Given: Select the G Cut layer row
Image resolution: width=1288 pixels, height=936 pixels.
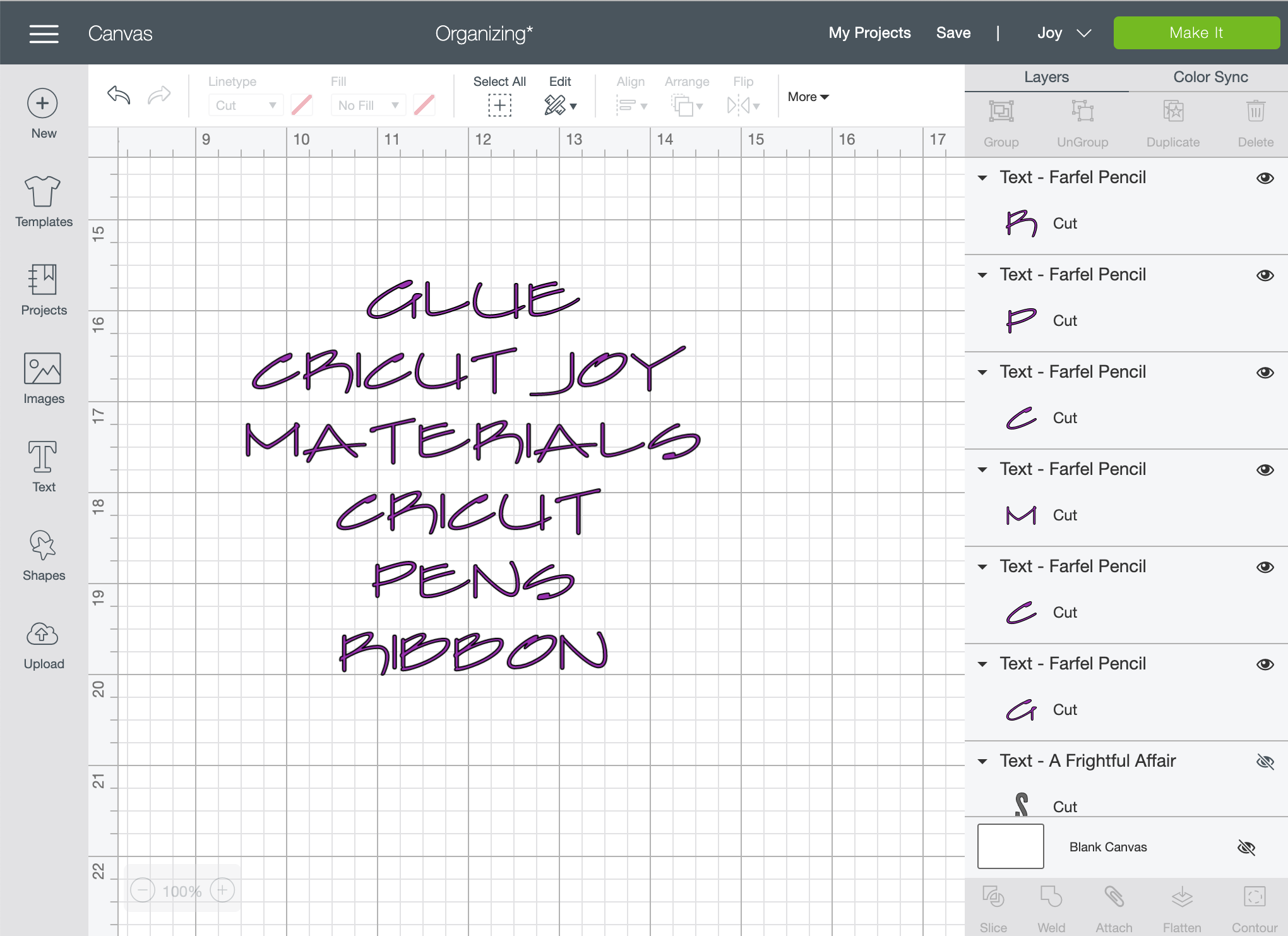Looking at the screenshot, I should 1126,710.
